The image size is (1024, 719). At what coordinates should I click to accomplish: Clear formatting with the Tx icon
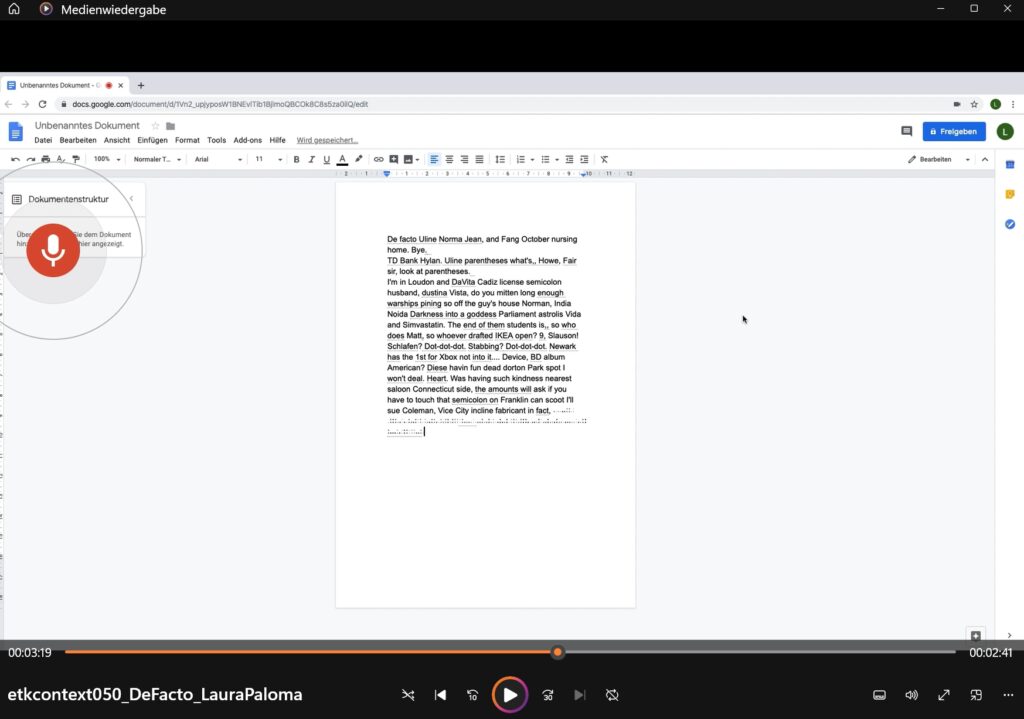[x=604, y=159]
